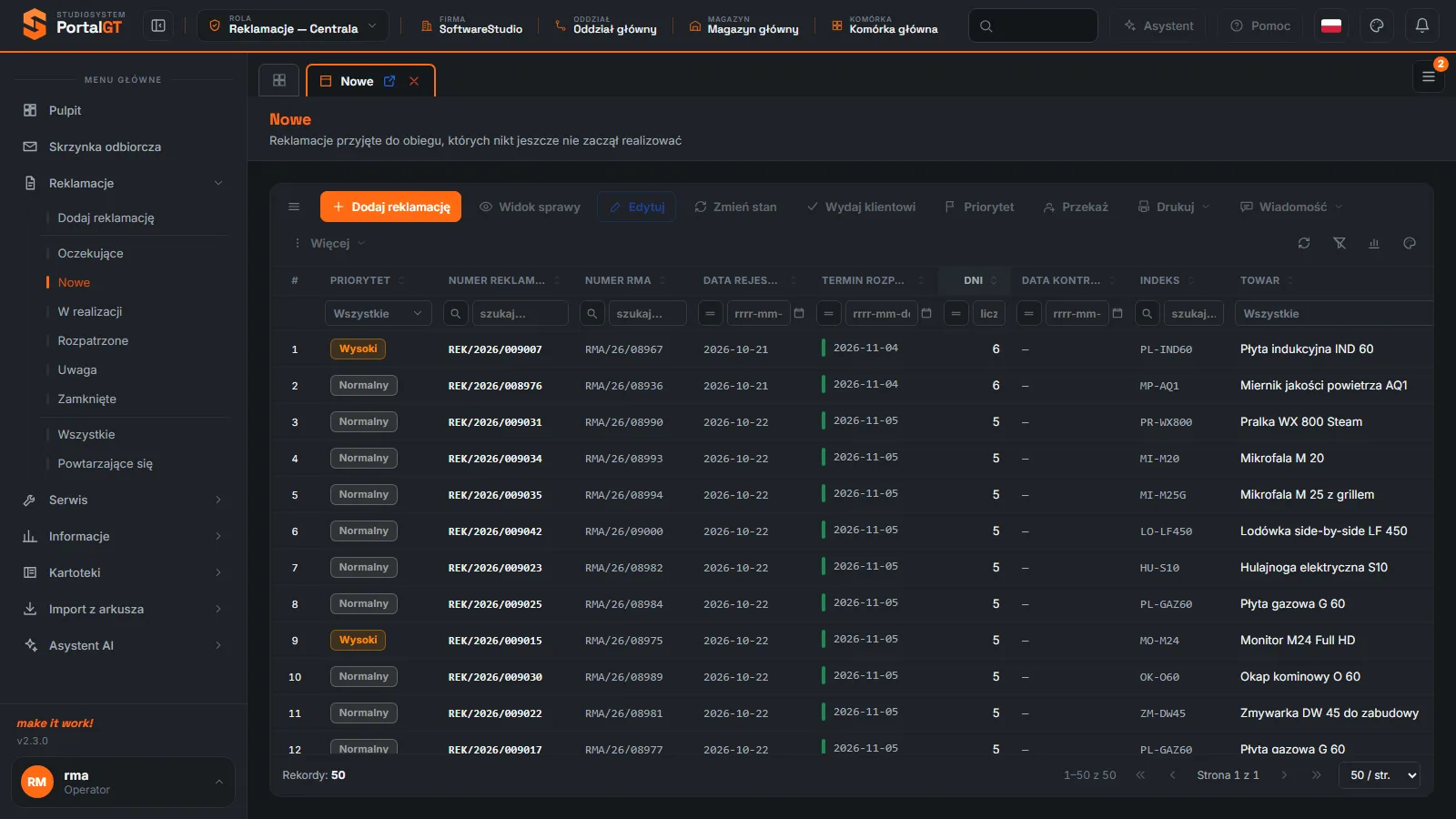Toggle the sidebar collapse icon
The width and height of the screenshot is (1456, 819).
[158, 25]
